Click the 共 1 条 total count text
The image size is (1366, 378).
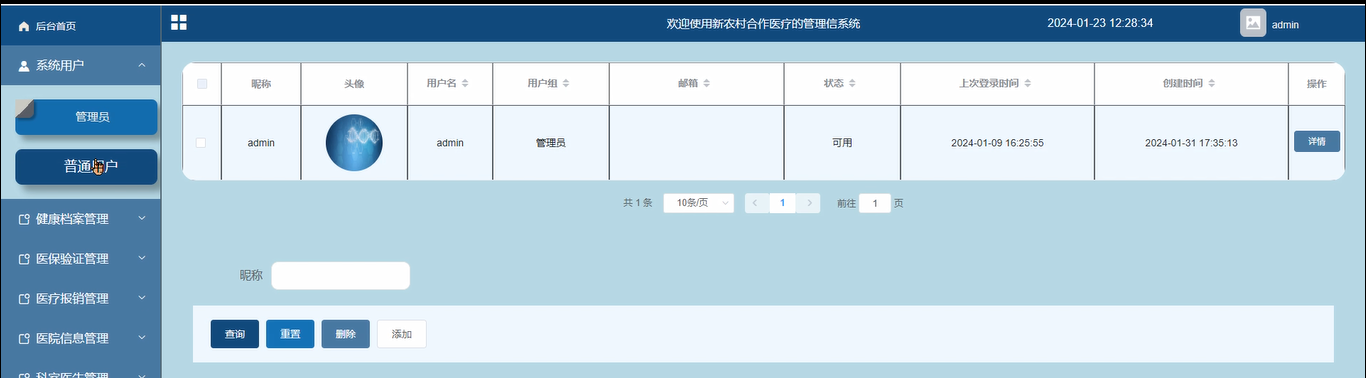pyautogui.click(x=637, y=203)
